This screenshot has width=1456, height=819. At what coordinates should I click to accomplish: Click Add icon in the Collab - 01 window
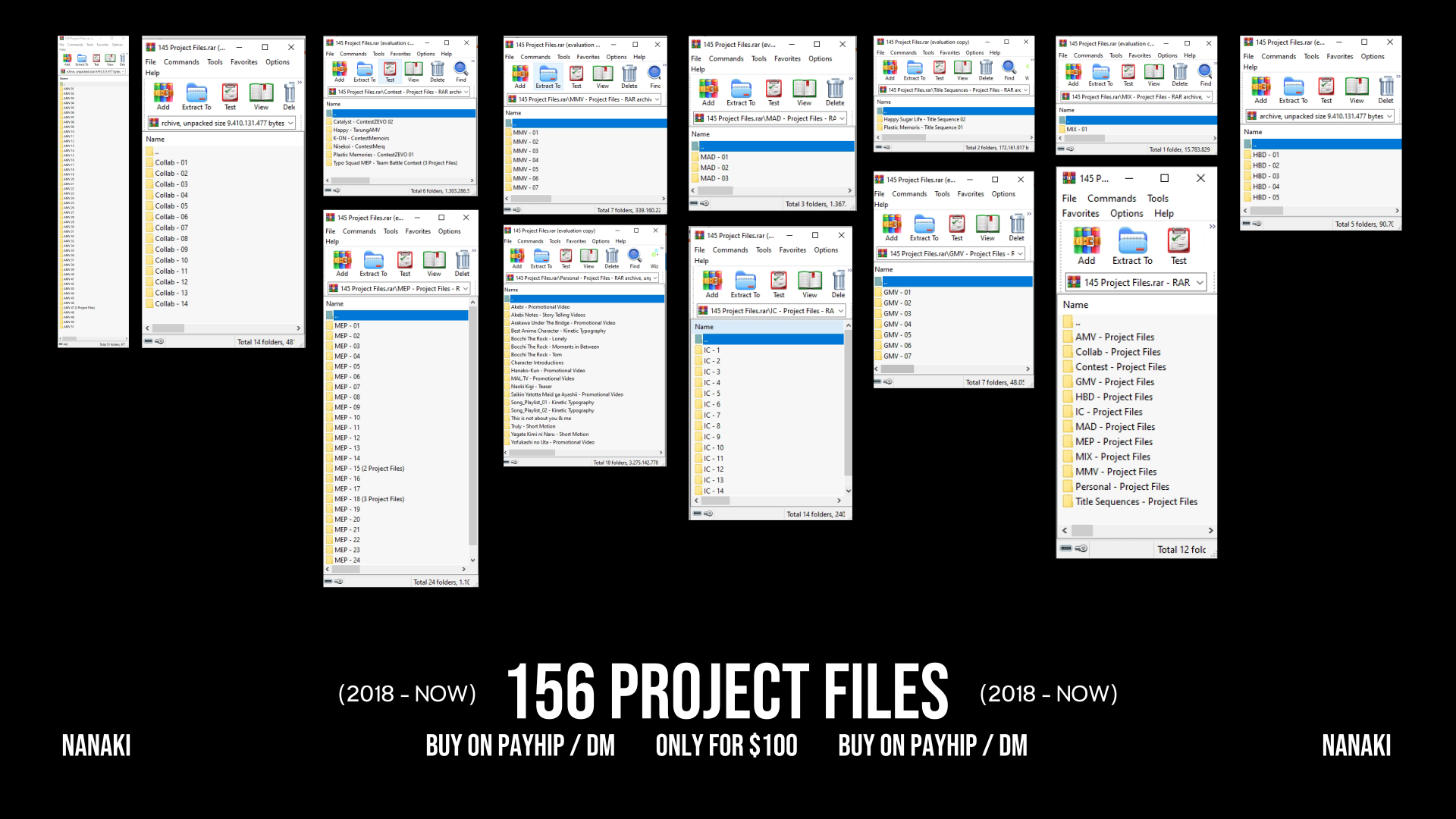pos(163,93)
